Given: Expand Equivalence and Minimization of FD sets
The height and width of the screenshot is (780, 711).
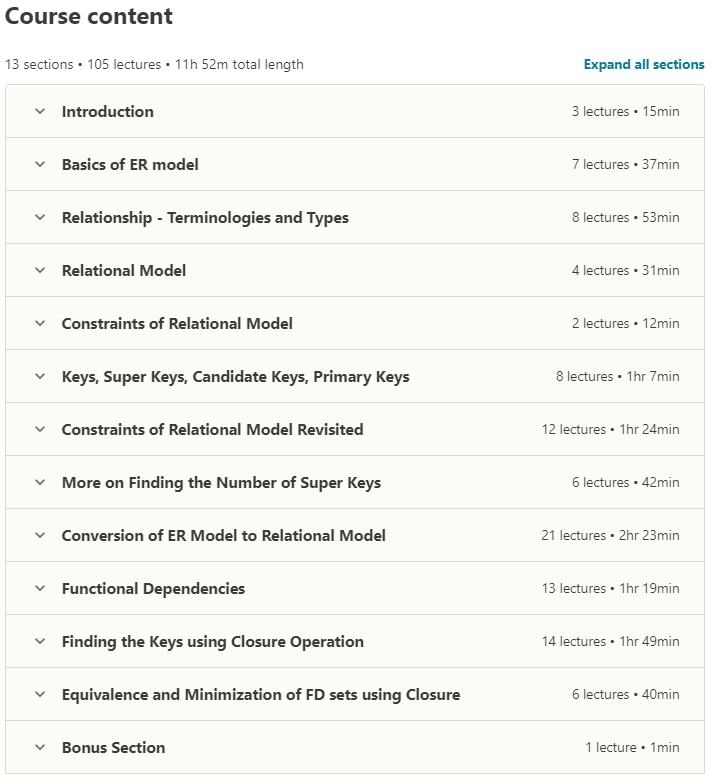Looking at the screenshot, I should point(260,695).
